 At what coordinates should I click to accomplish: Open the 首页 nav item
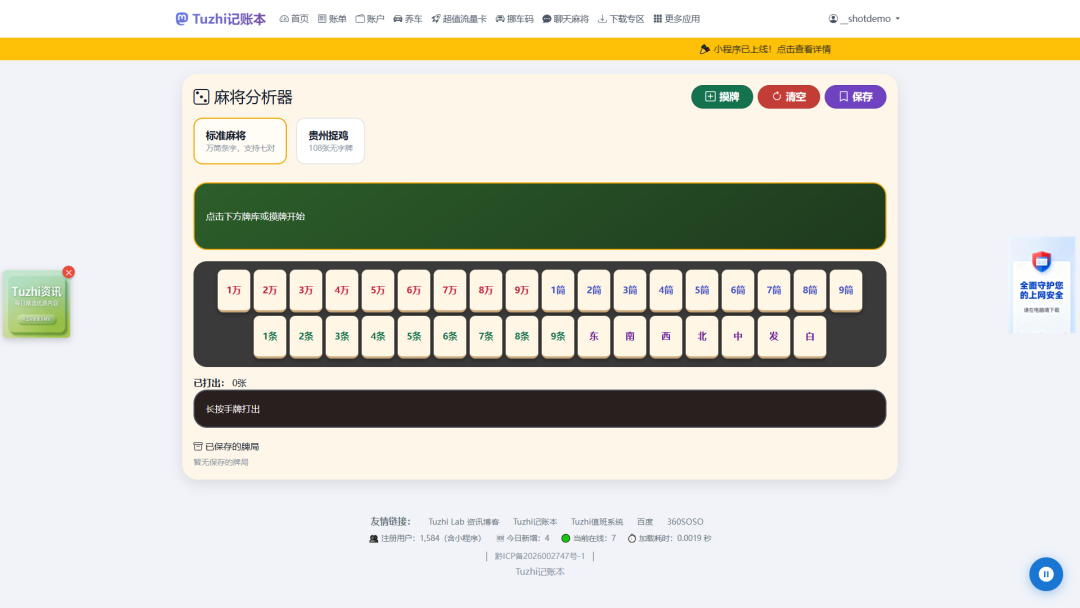pos(294,19)
